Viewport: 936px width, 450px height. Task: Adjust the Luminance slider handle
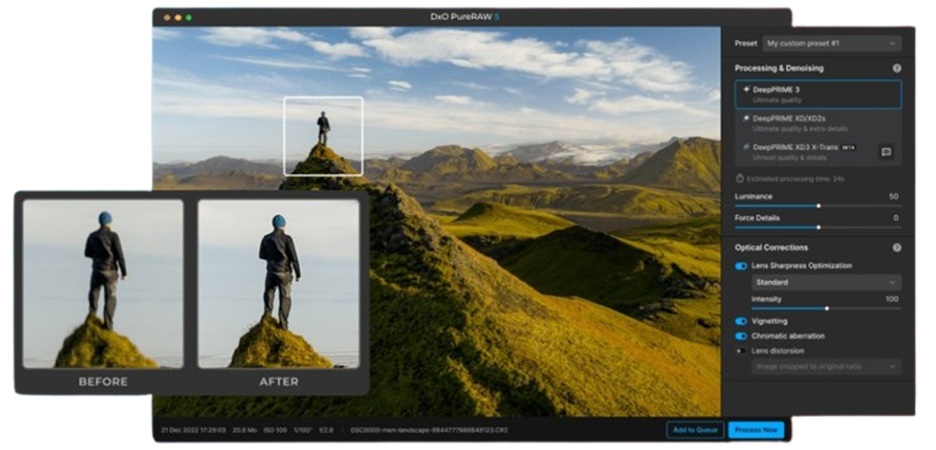tap(818, 205)
